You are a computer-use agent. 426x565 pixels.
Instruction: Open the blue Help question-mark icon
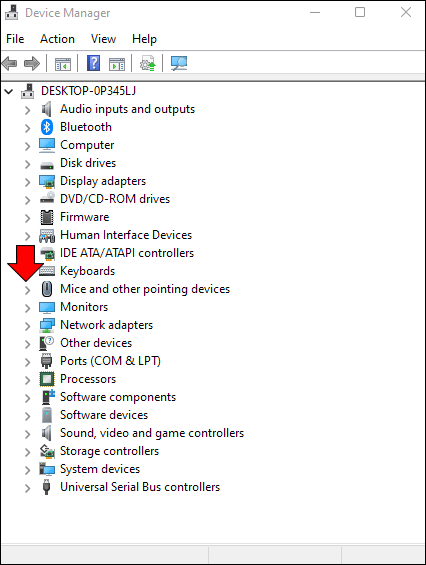[x=94, y=63]
